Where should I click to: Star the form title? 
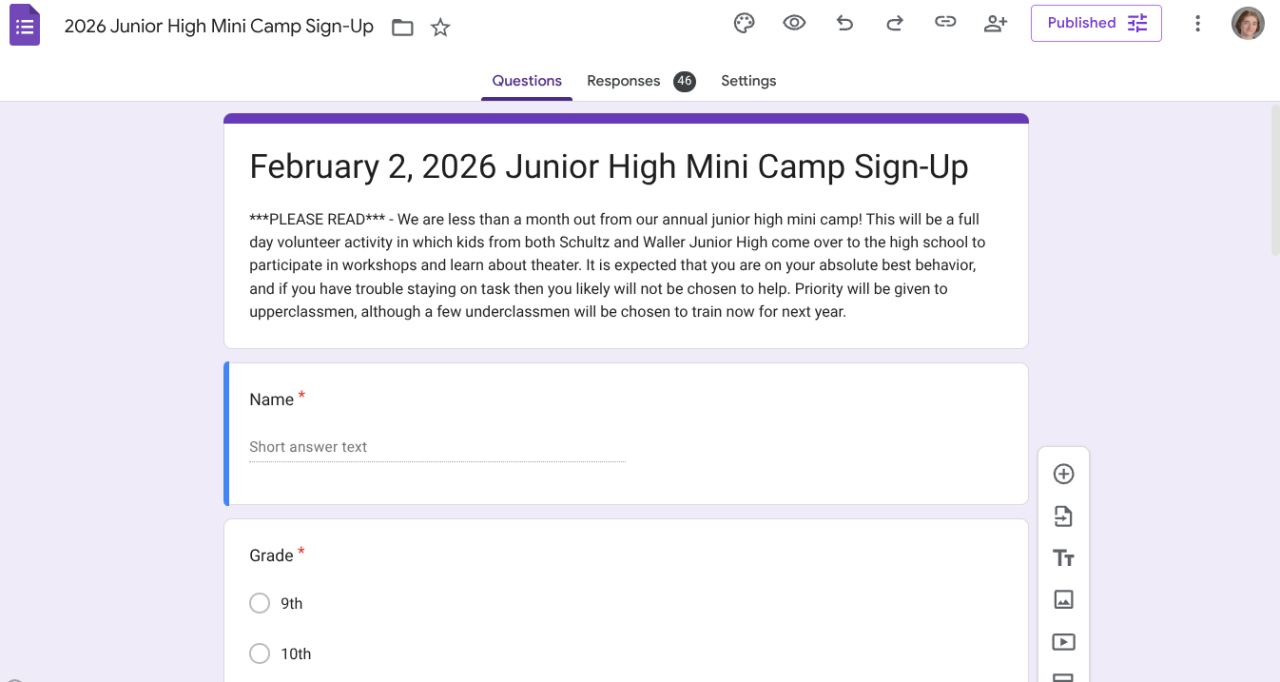pos(440,27)
